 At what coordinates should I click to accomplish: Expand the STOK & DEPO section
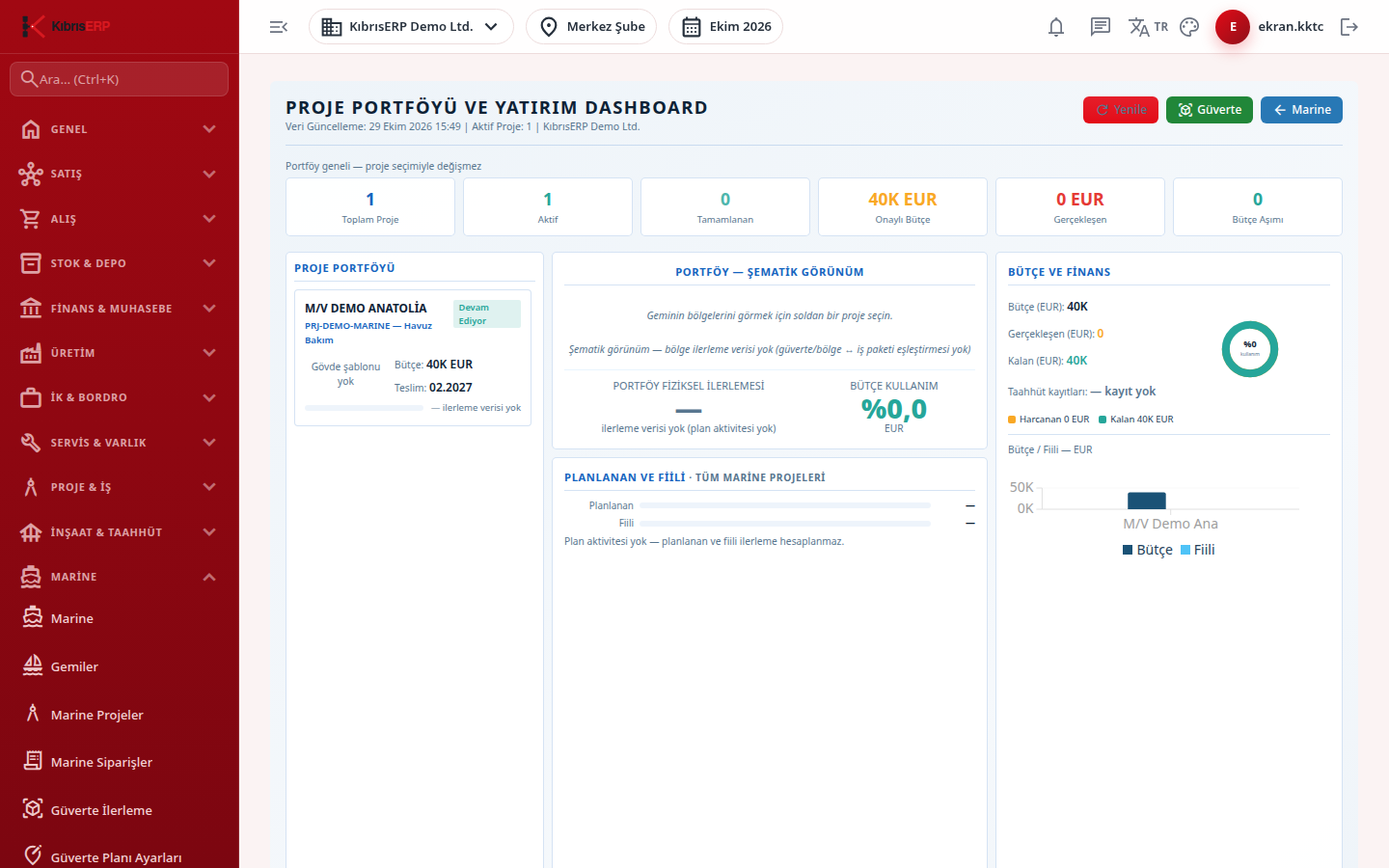pos(120,263)
